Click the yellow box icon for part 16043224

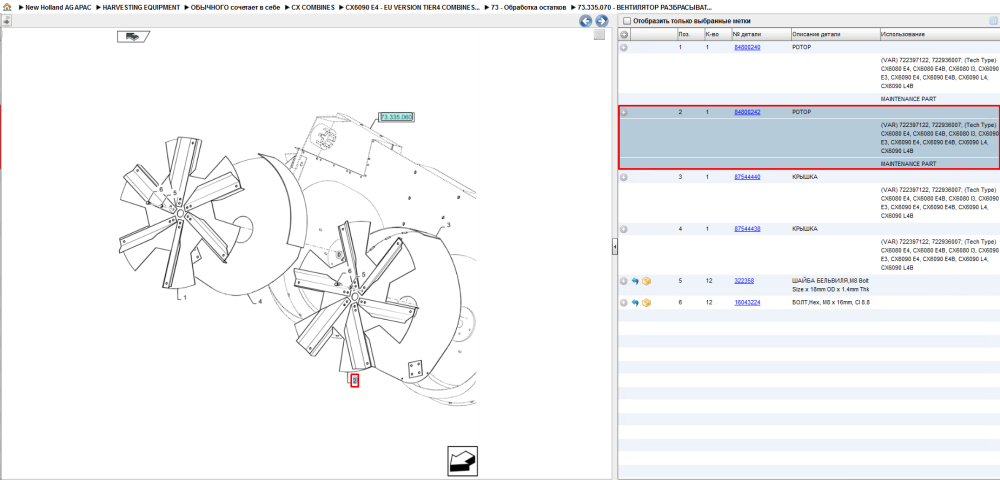pyautogui.click(x=647, y=302)
